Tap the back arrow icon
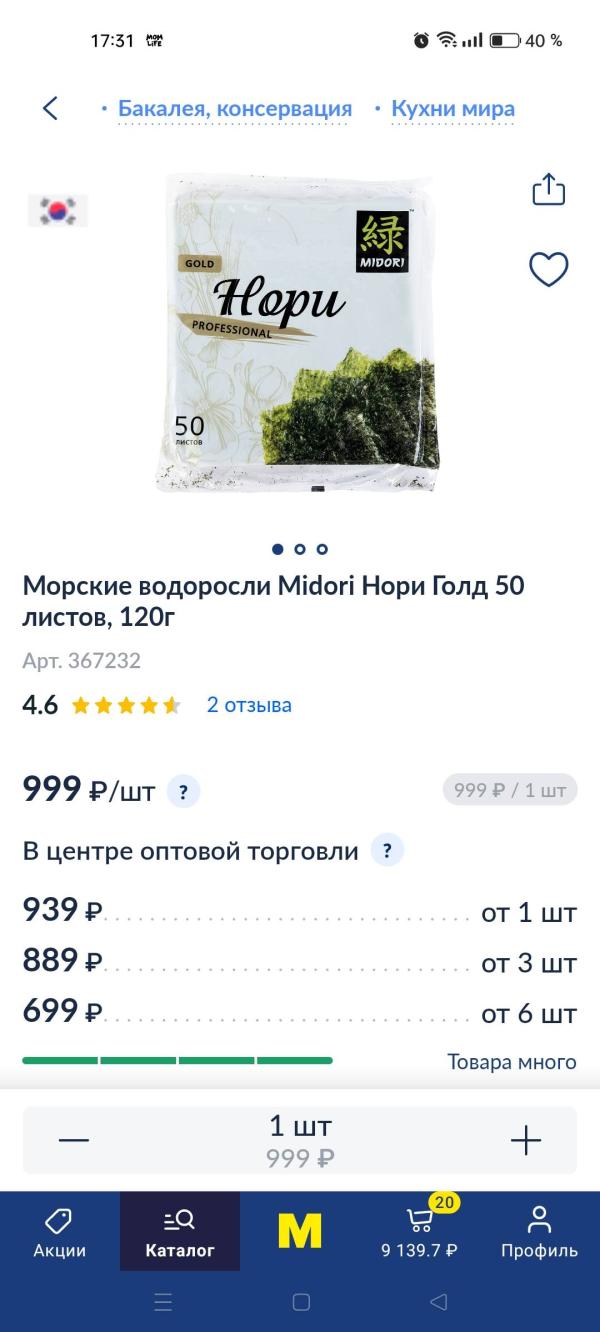Image resolution: width=600 pixels, height=1332 pixels. pos(51,108)
